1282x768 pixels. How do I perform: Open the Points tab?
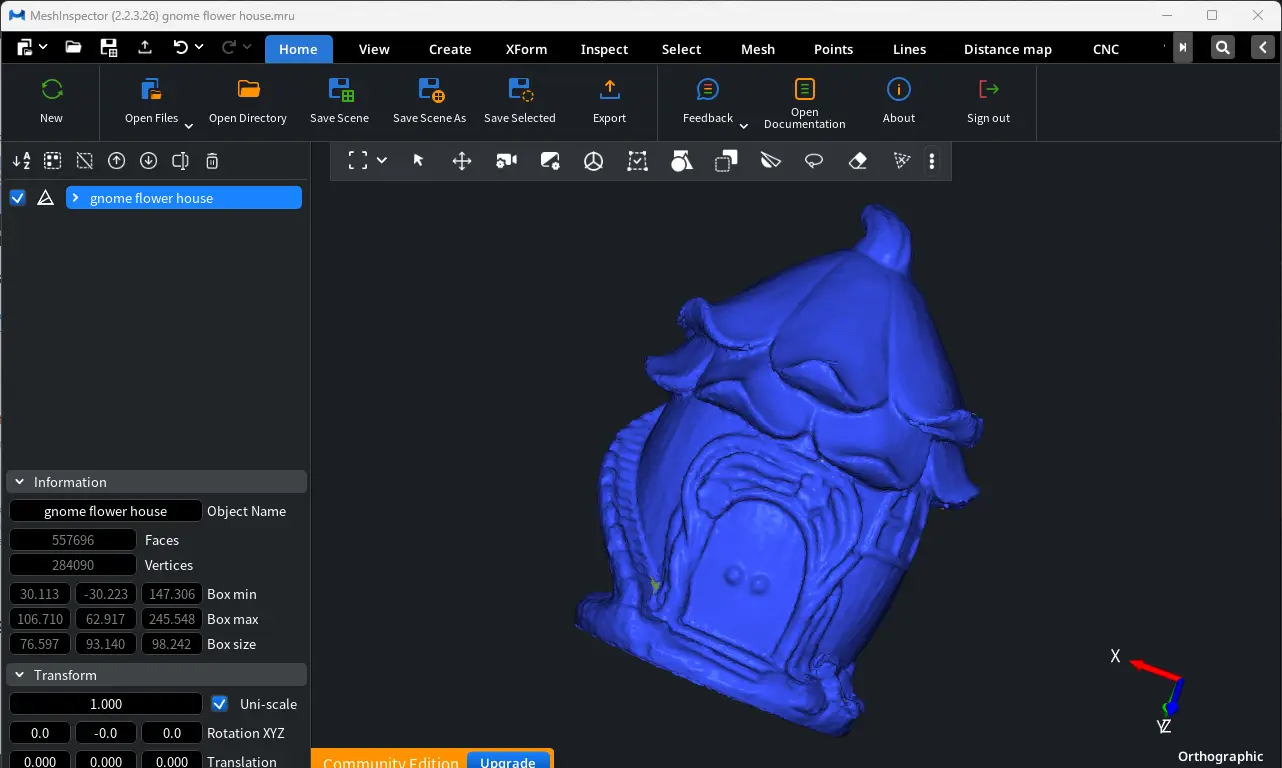tap(834, 49)
